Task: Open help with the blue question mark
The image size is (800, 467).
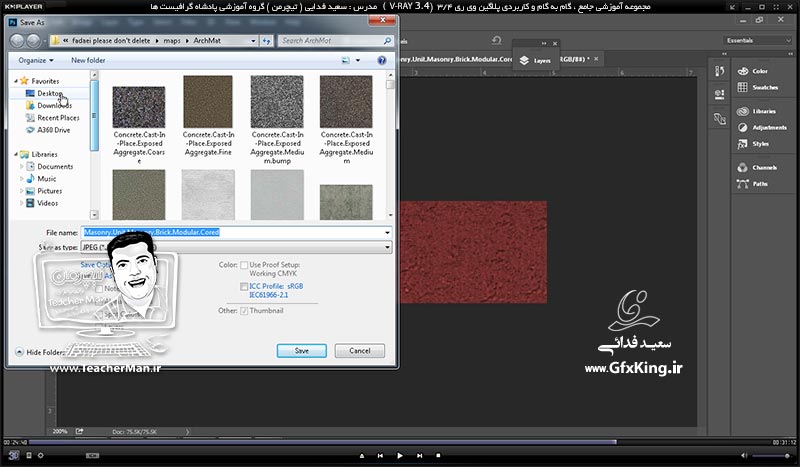Action: 382,60
